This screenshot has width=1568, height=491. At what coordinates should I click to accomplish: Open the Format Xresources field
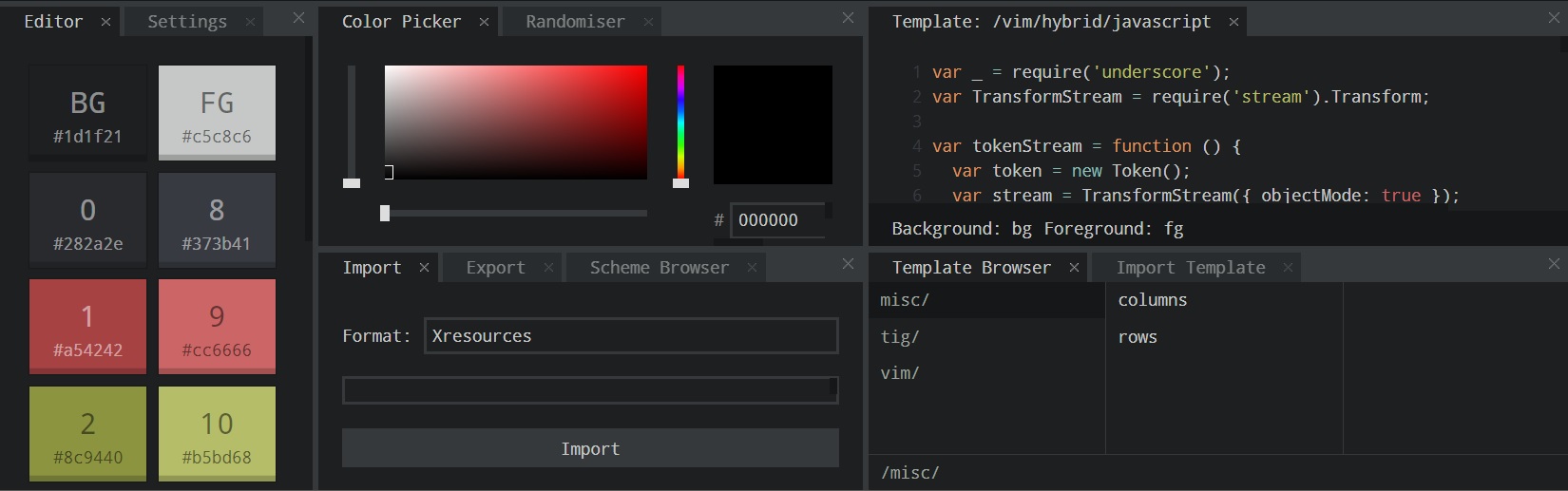(x=631, y=336)
